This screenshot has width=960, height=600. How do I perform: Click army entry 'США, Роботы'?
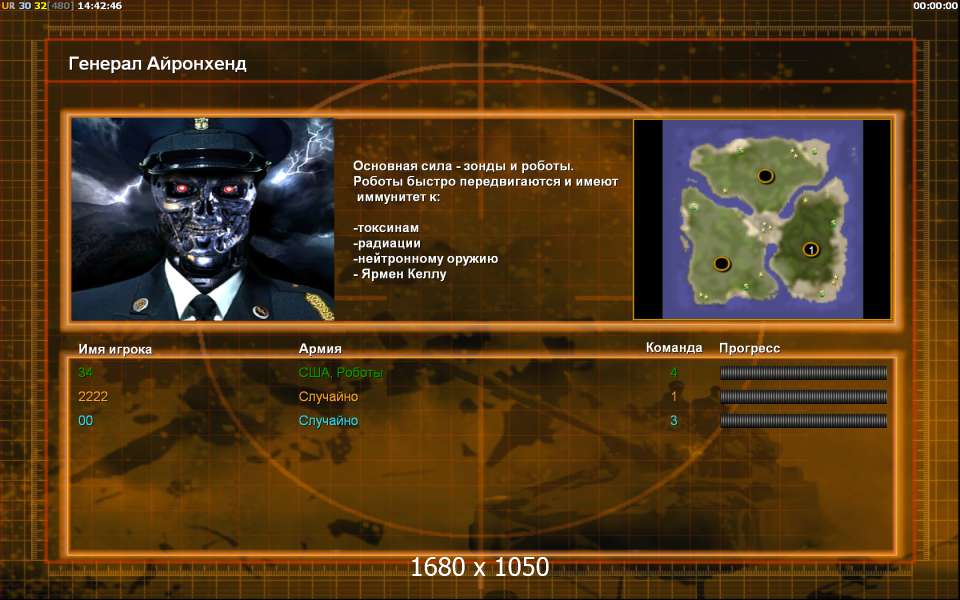pyautogui.click(x=341, y=372)
